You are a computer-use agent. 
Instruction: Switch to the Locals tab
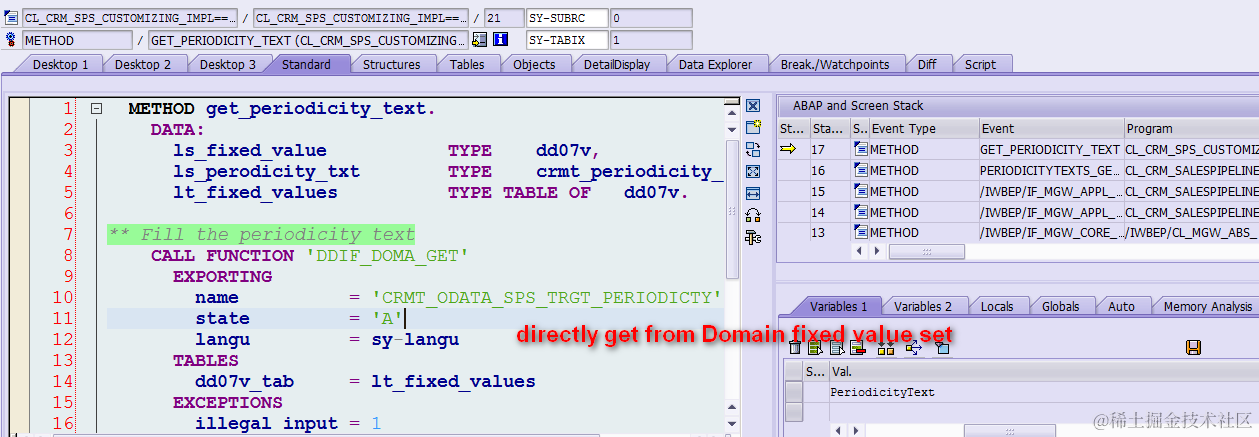pyautogui.click(x=996, y=306)
